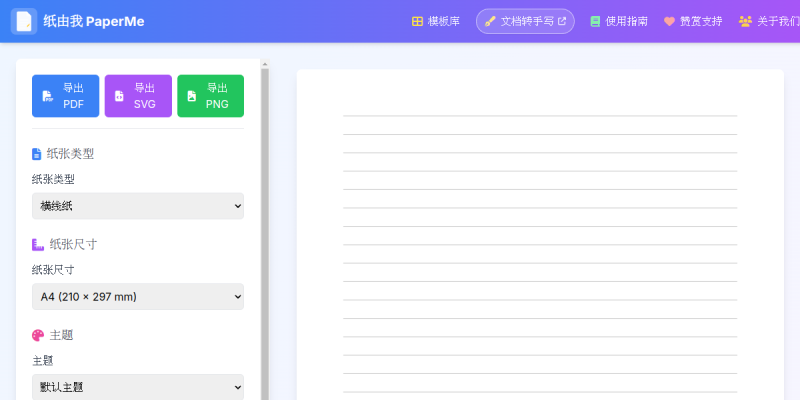Open the 关于我们 page
The width and height of the screenshot is (800, 400).
(769, 21)
